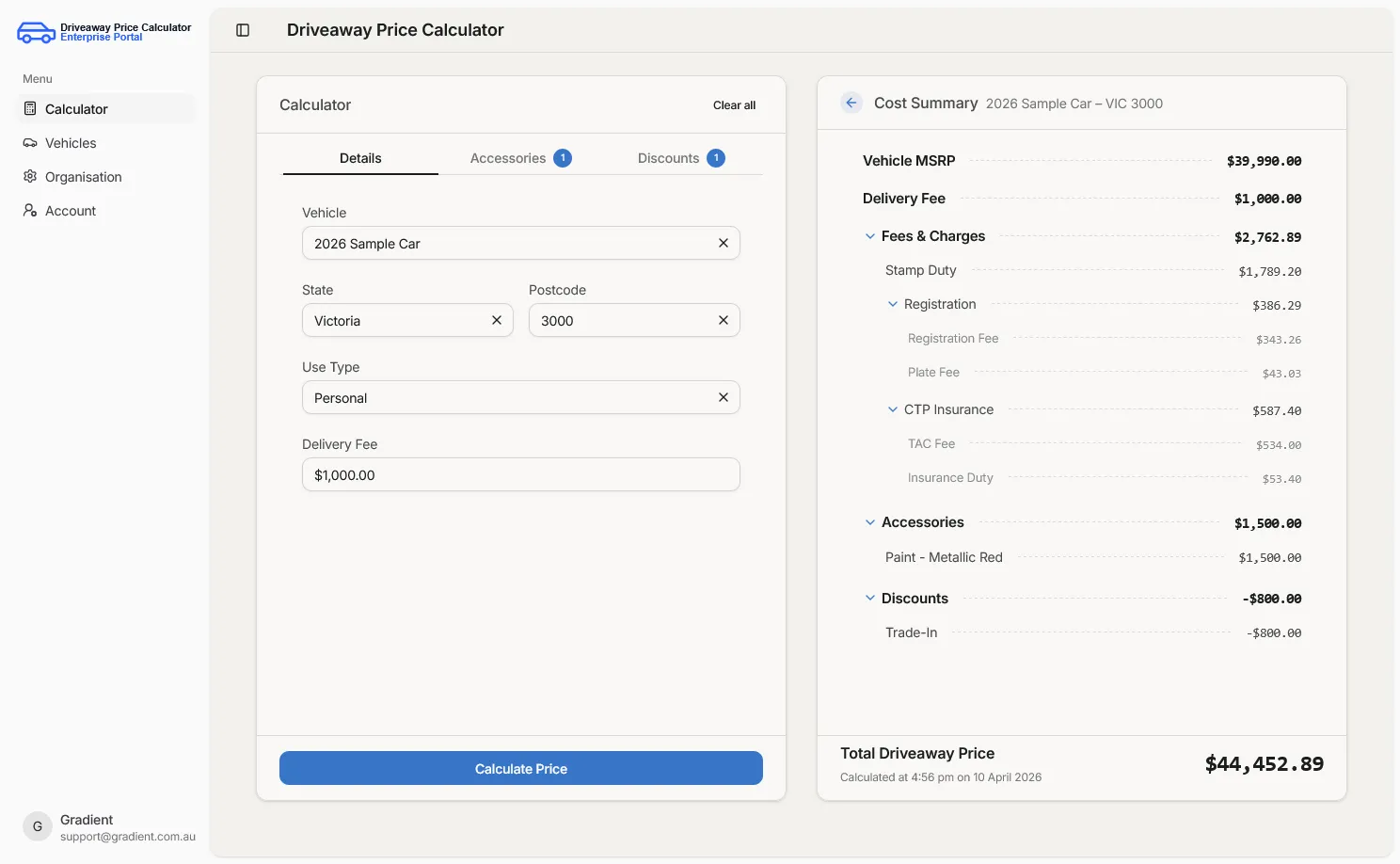Clear the selected 2026 Sample Car vehicle

tap(724, 243)
